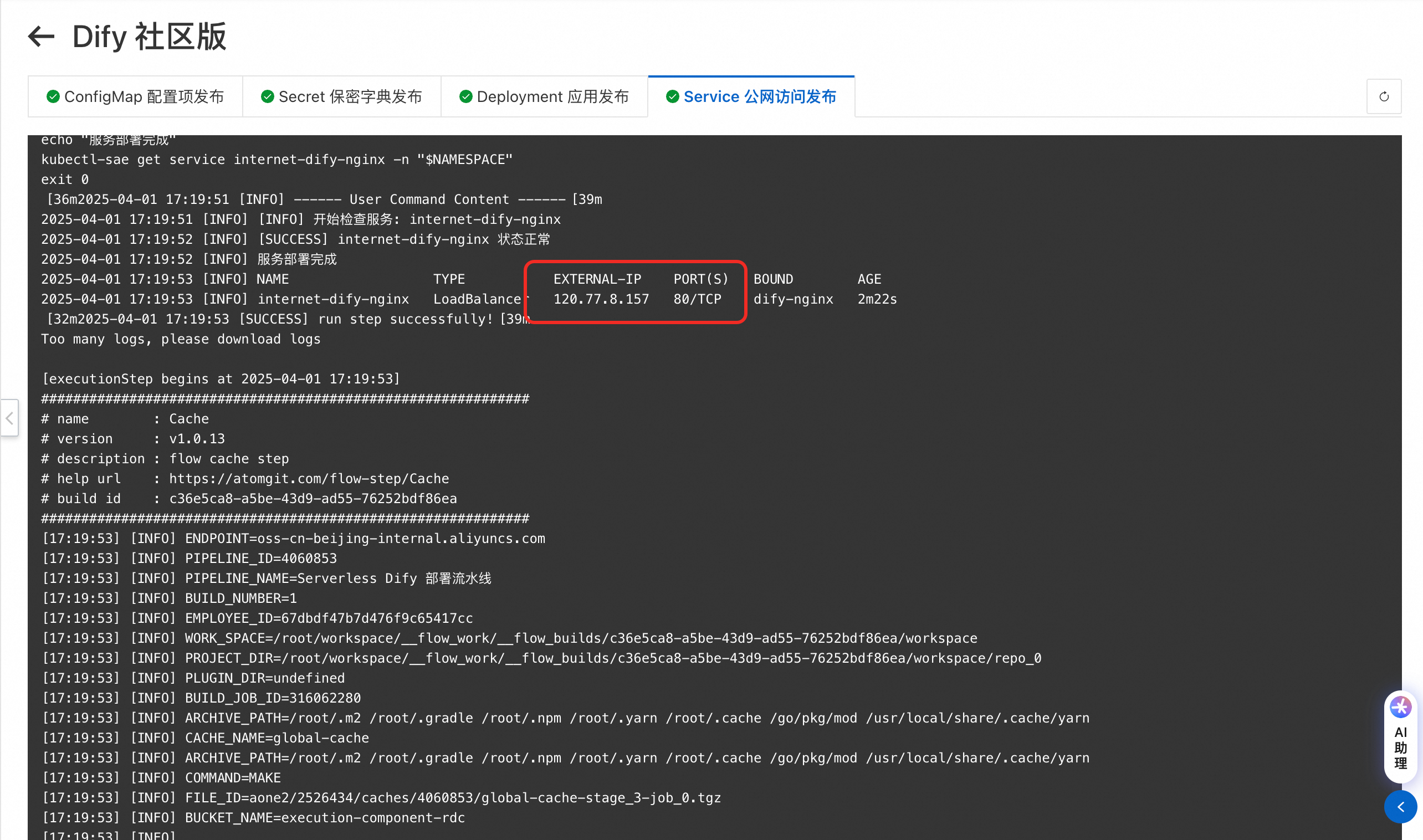Click the blue circular chevron bubble bottom right
Image resolution: width=1423 pixels, height=840 pixels.
click(x=1400, y=807)
